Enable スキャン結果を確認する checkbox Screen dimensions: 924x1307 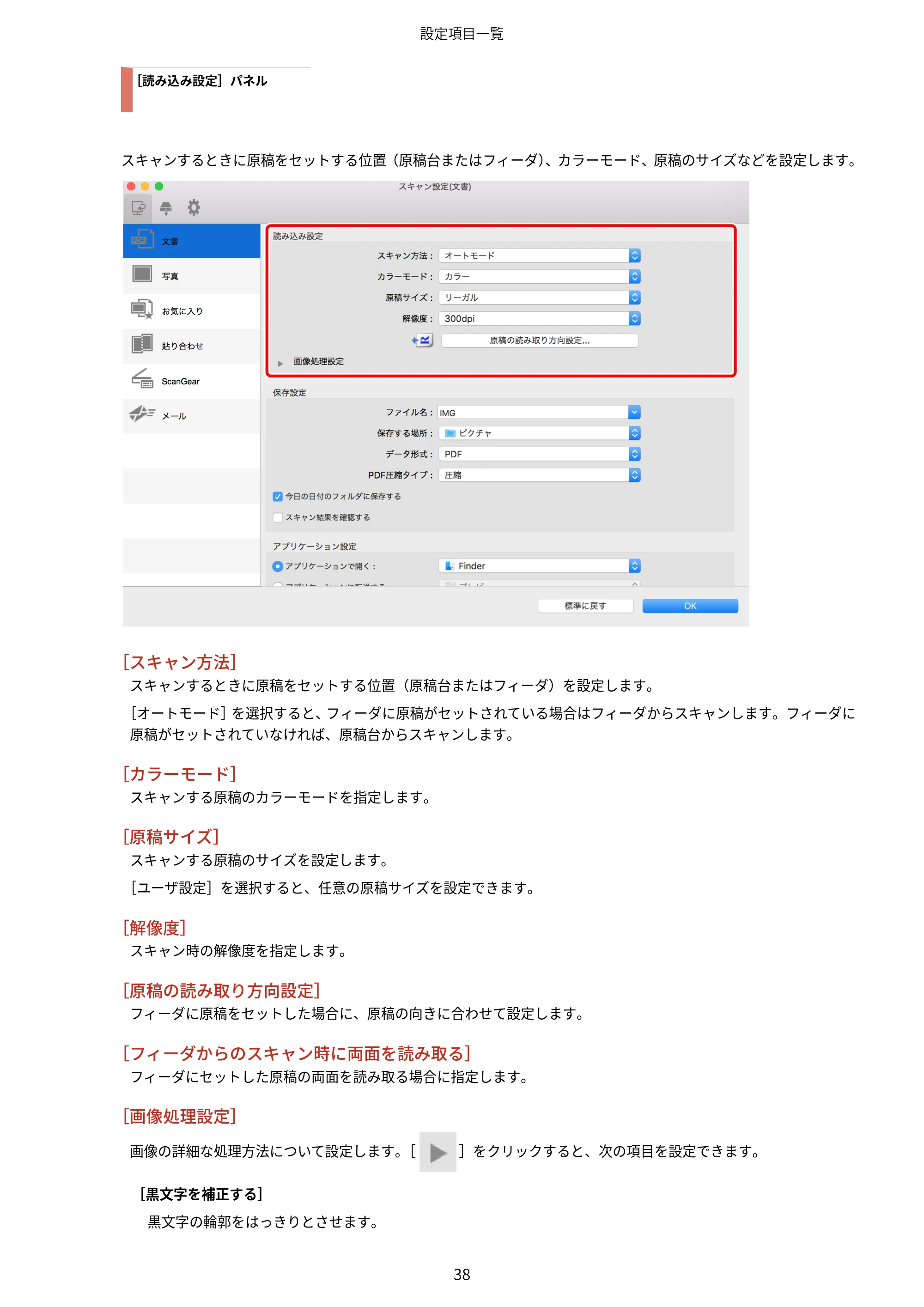278,517
